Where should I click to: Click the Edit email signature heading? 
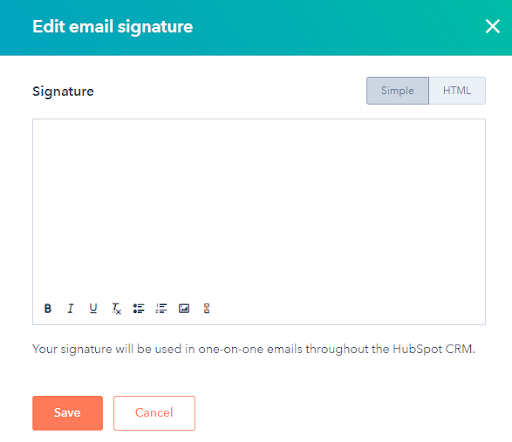[x=113, y=27]
